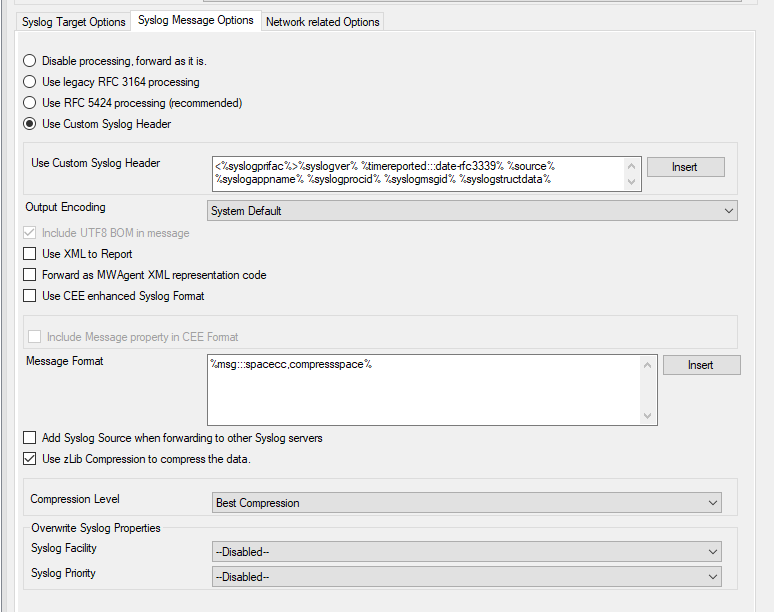Screen dimensions: 775x612
Task: Expand the Compression Level dropdown
Action: [x=467, y=502]
